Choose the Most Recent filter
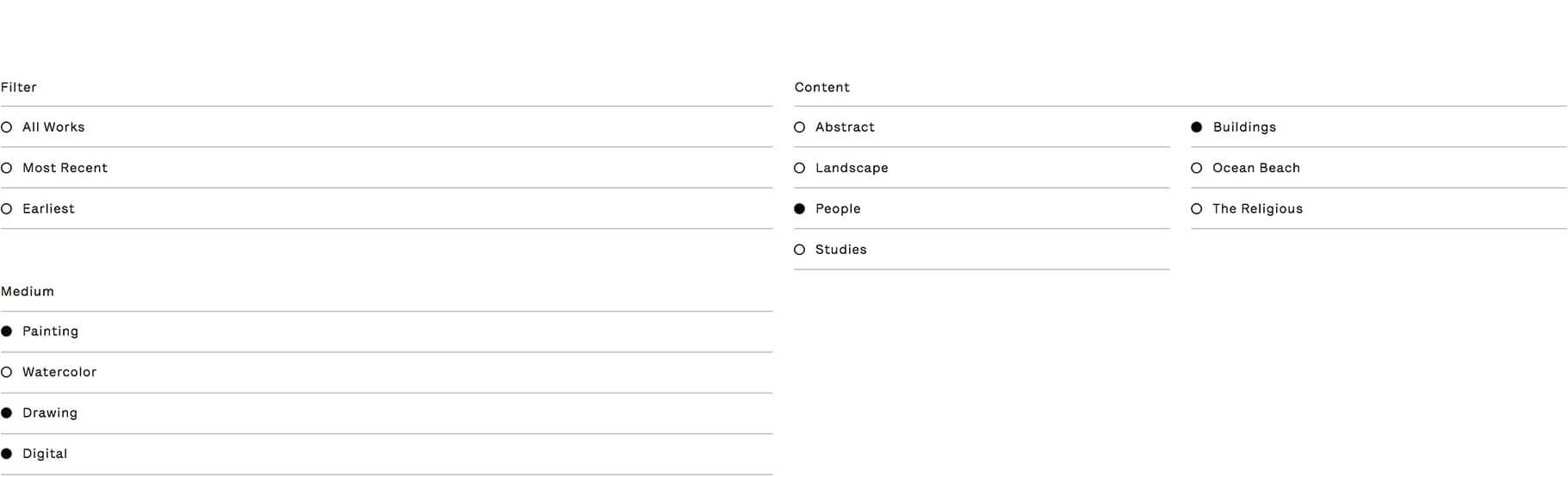Image resolution: width=1568 pixels, height=477 pixels. [65, 168]
